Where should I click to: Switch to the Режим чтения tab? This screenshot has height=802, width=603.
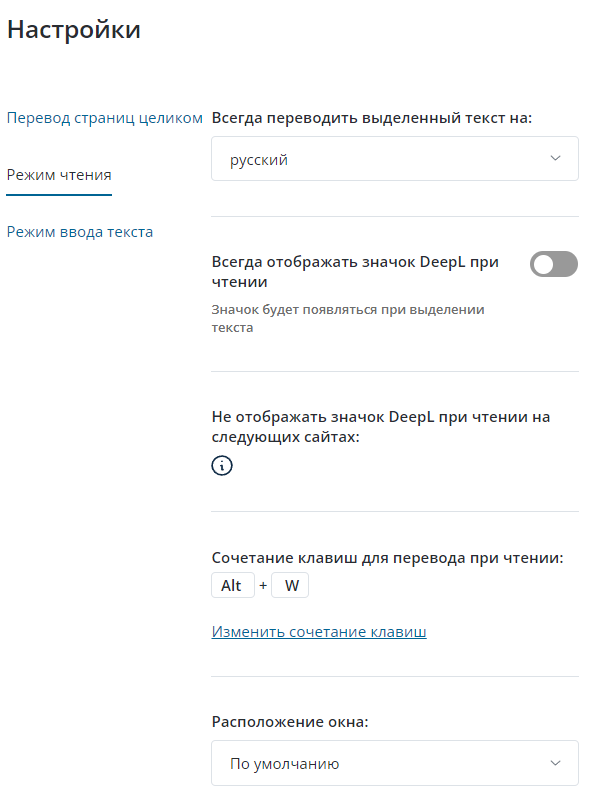[x=59, y=175]
